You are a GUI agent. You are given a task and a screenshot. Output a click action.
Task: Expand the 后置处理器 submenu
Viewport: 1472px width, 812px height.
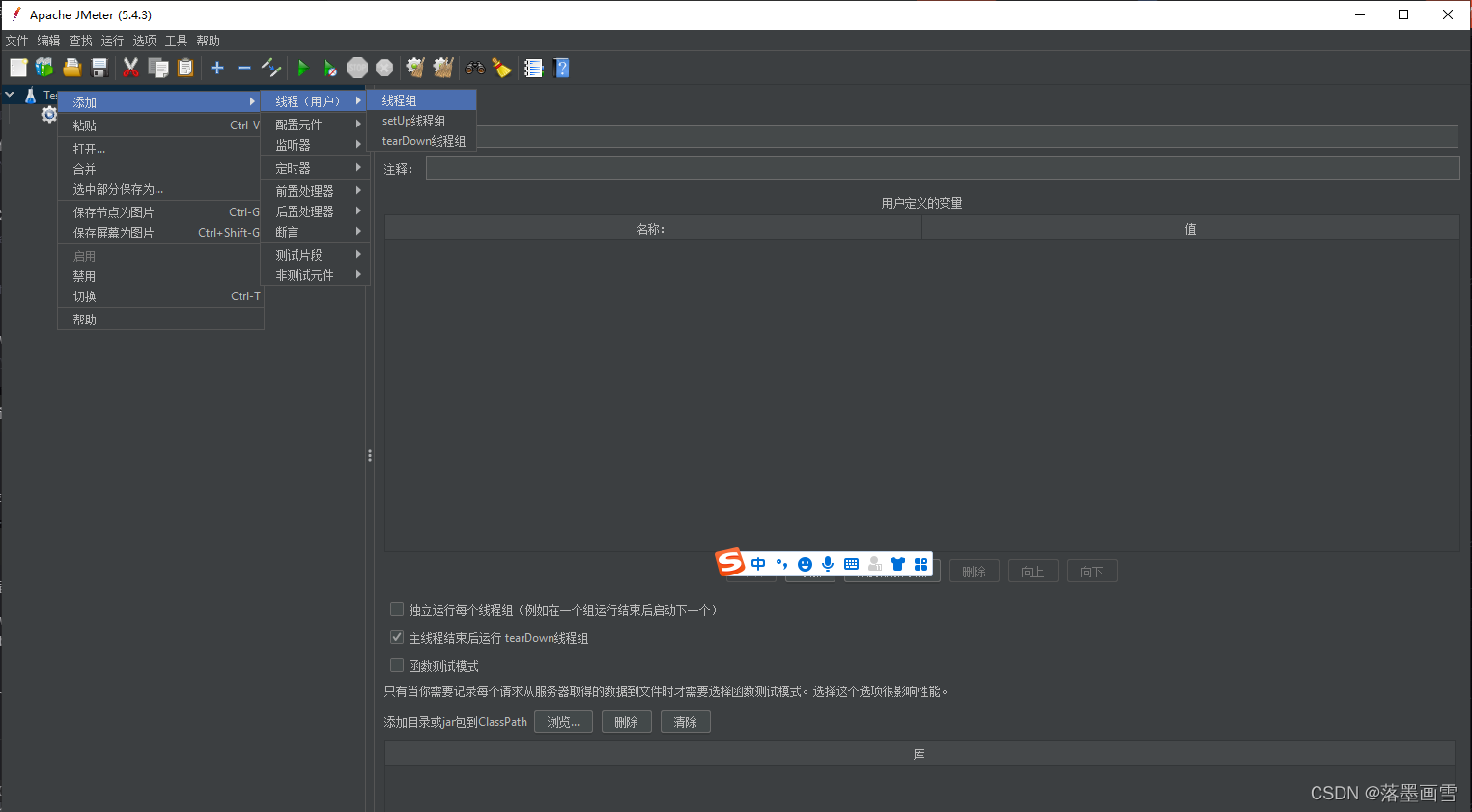316,211
